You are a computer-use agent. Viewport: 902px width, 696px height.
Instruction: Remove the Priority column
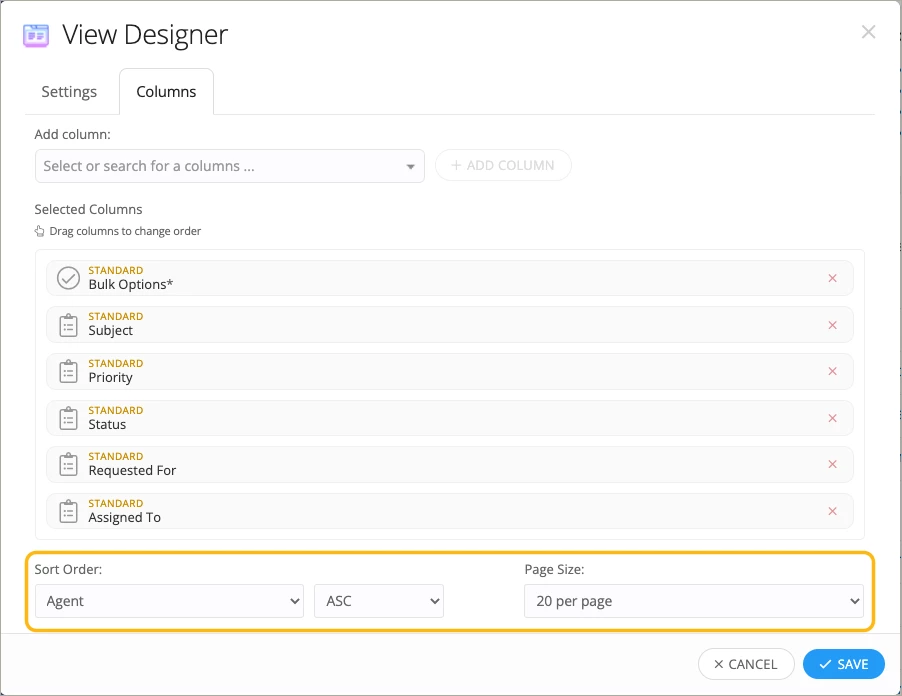[832, 371]
